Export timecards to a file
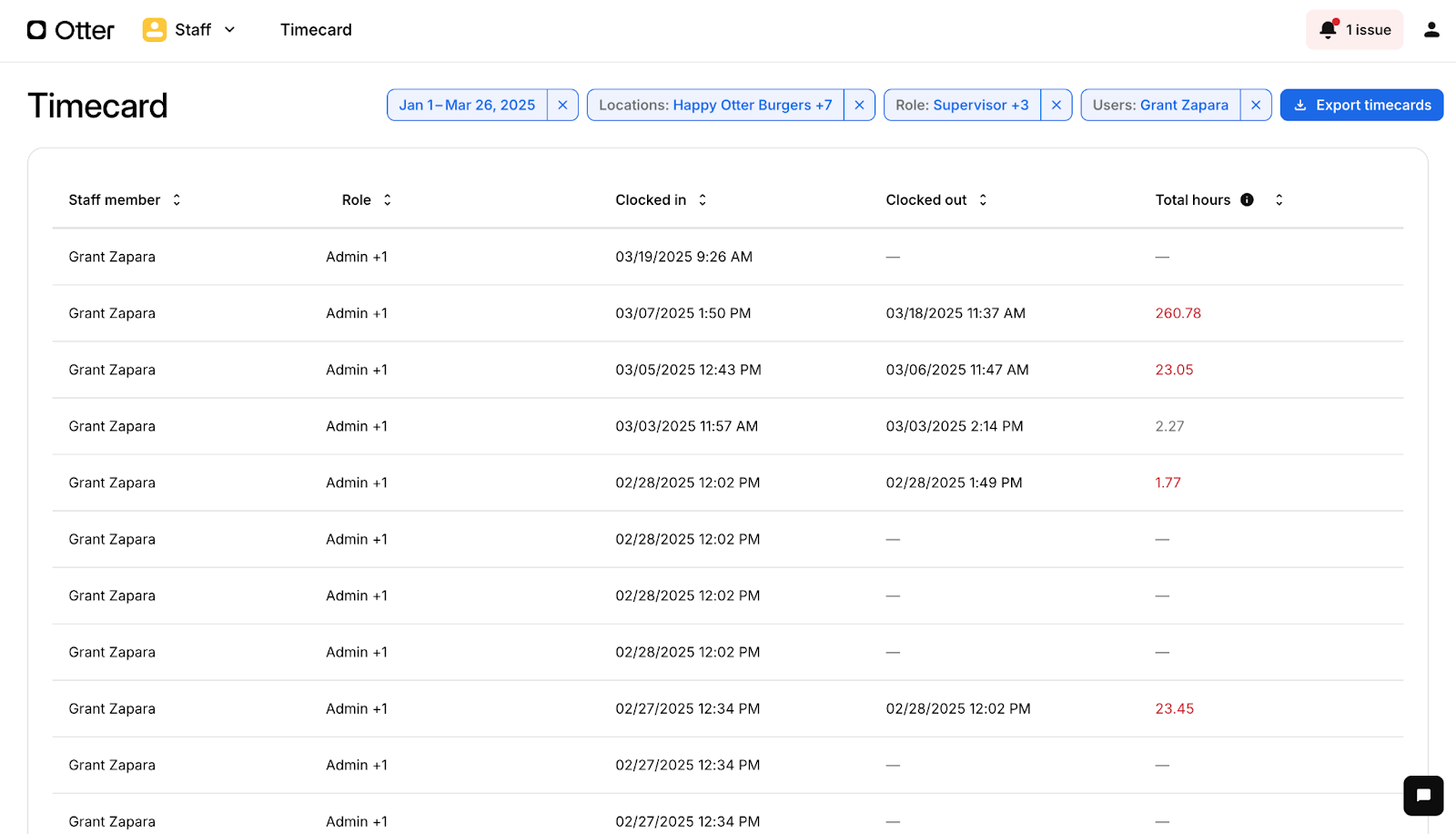The image size is (1456, 834). pos(1361,105)
